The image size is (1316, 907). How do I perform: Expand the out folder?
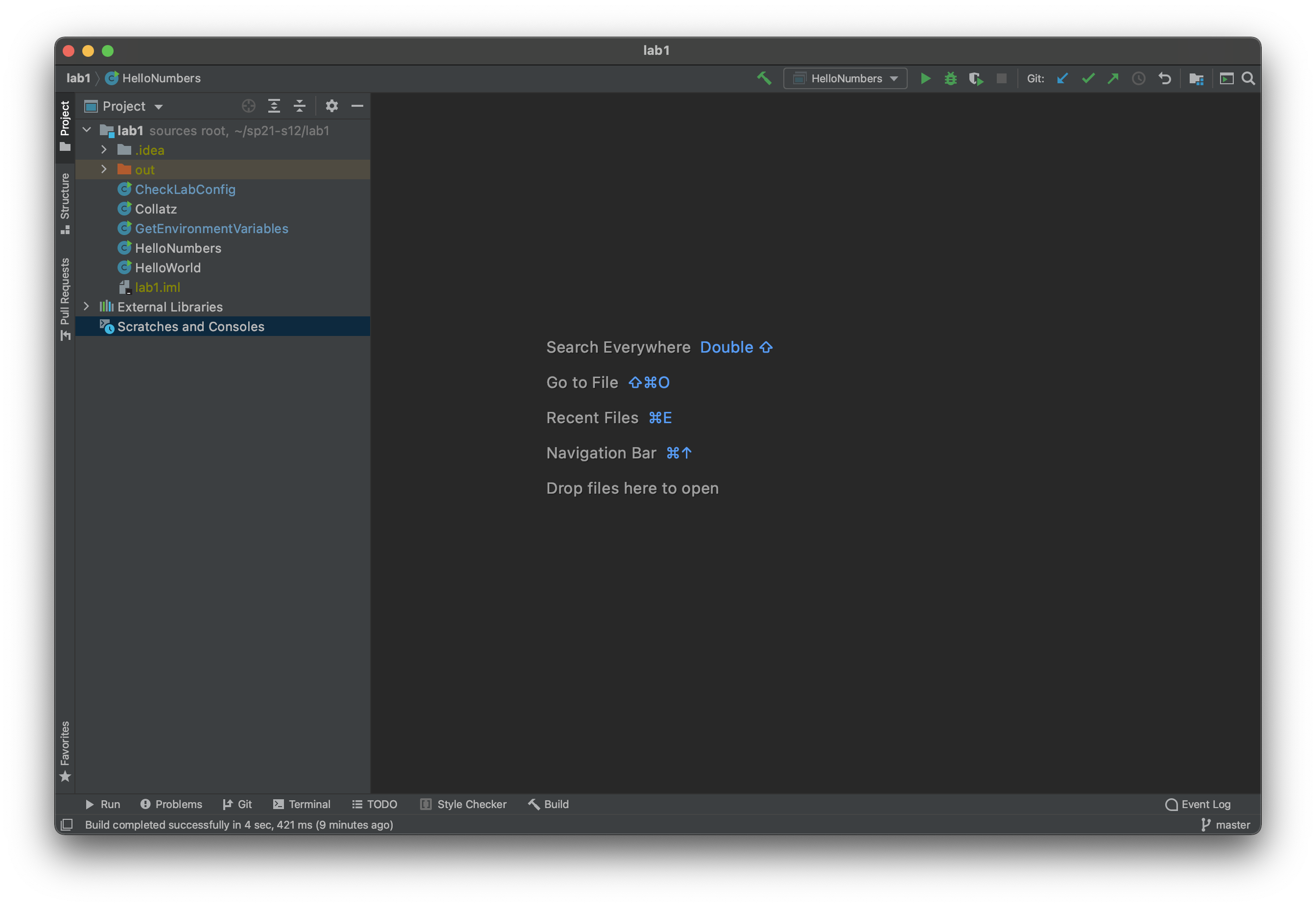[104, 169]
